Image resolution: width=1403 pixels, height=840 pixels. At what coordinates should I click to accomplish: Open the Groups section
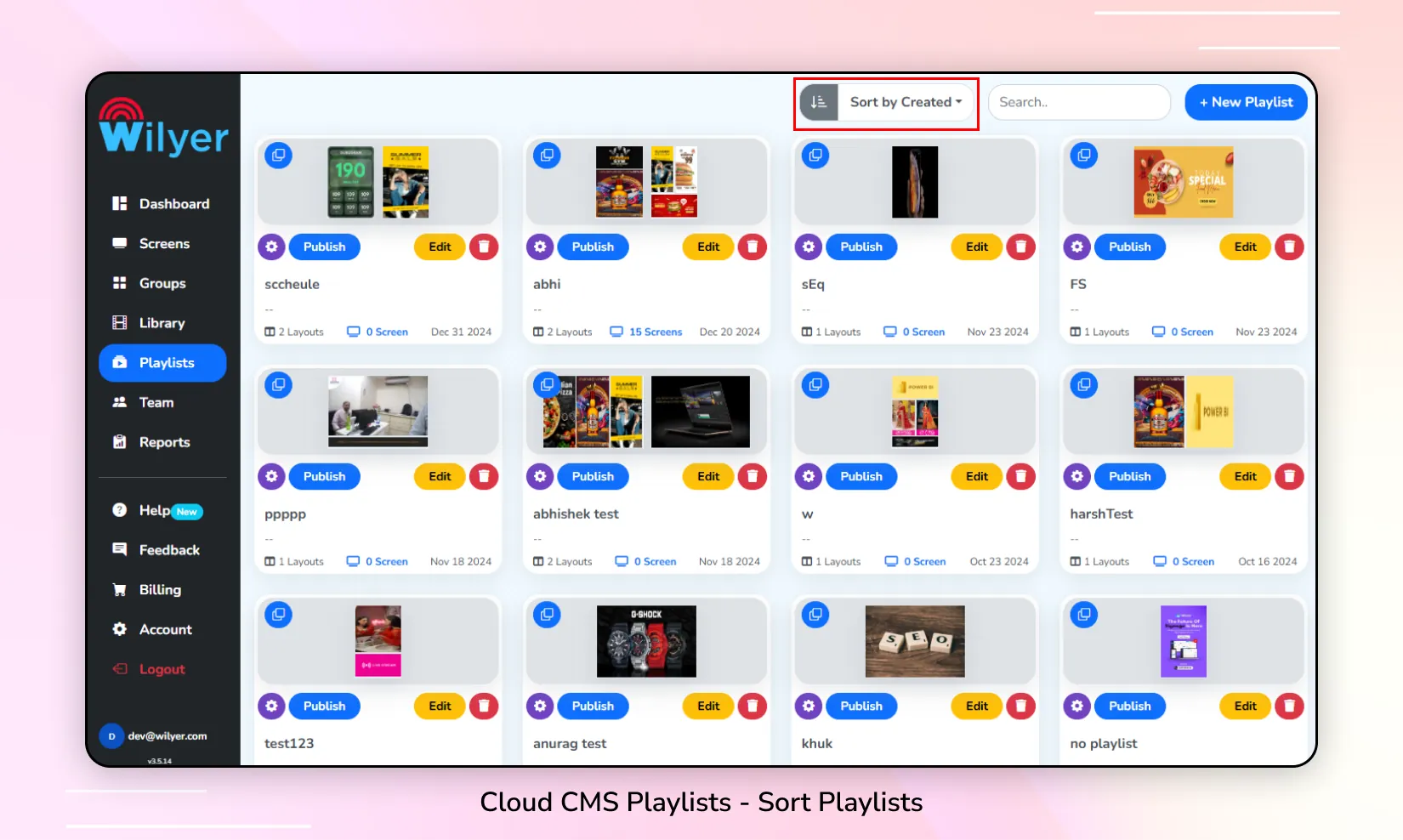[x=162, y=283]
